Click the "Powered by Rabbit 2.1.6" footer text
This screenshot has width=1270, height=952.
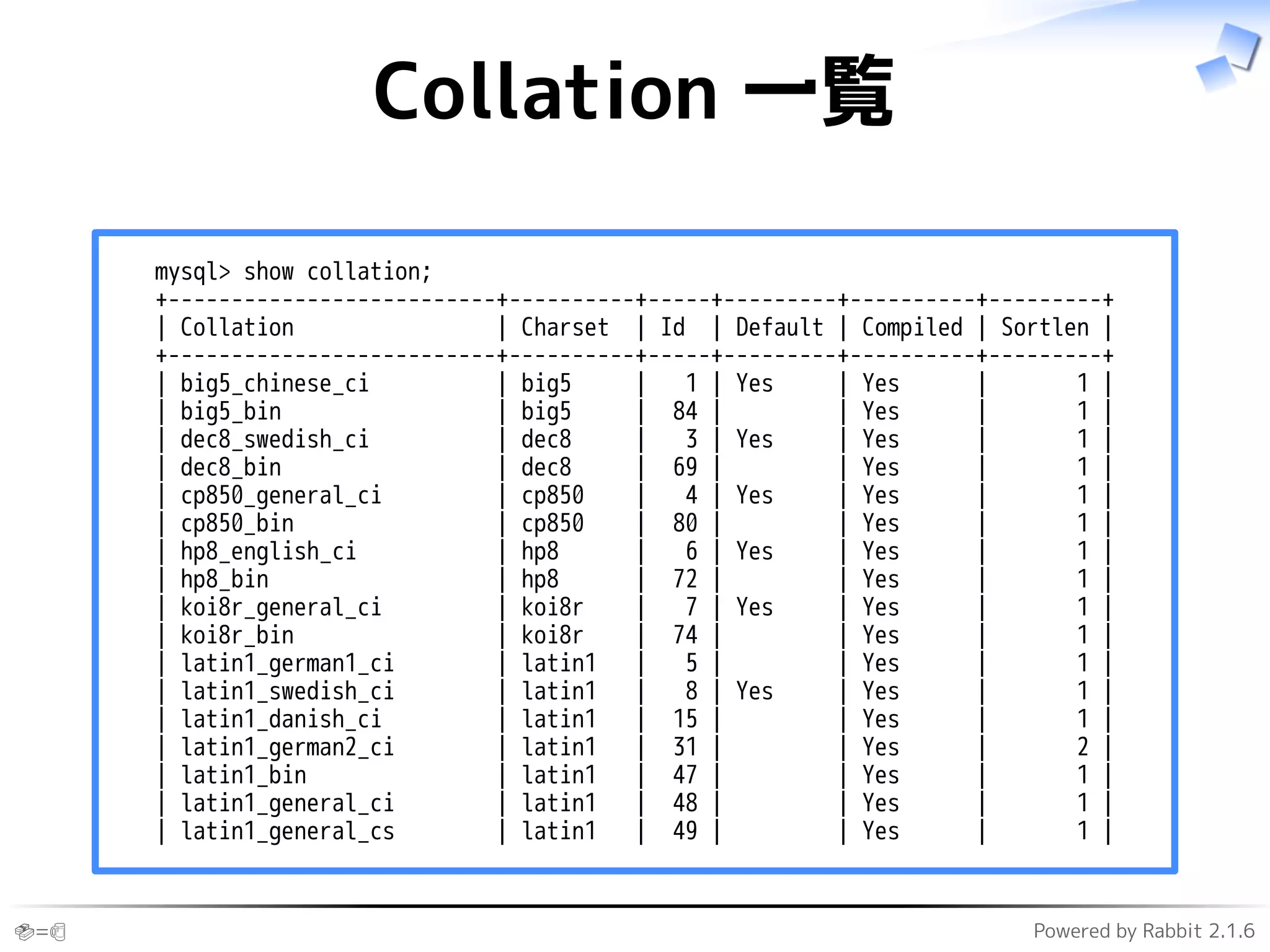[1144, 932]
